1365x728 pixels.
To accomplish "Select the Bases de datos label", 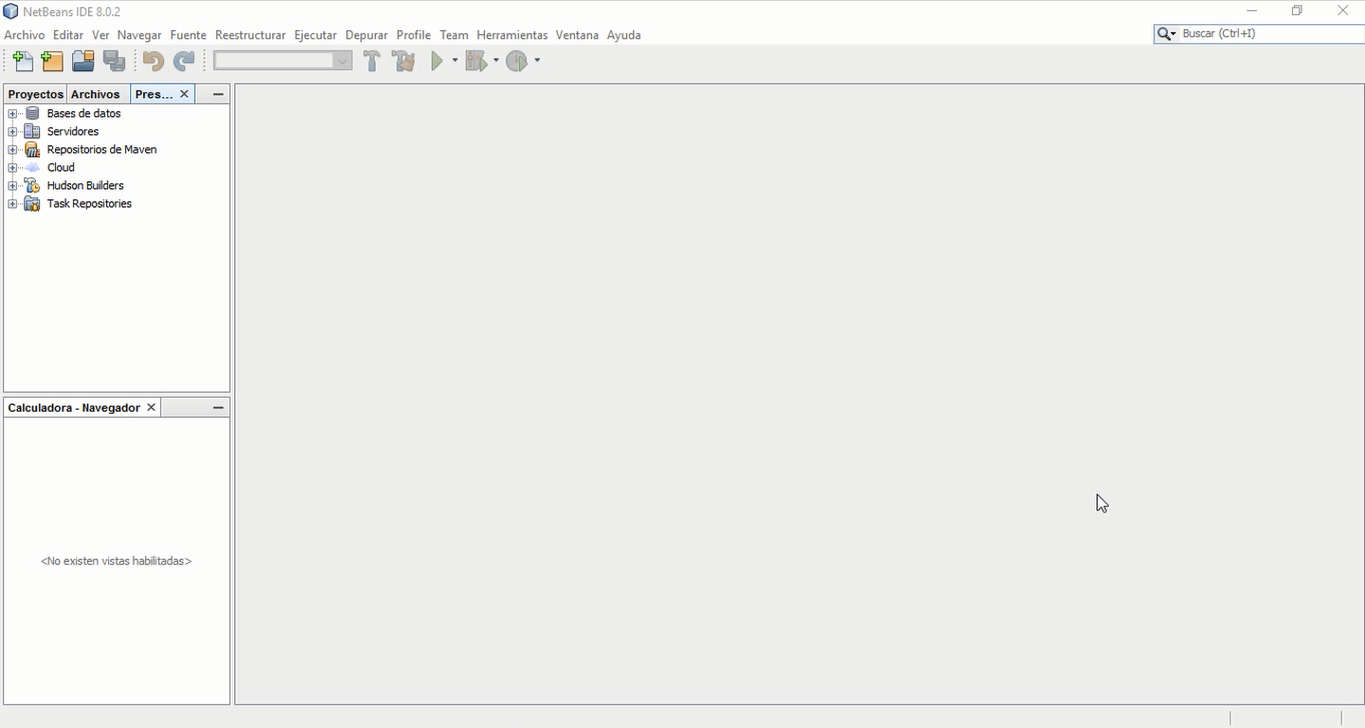I will [x=84, y=114].
